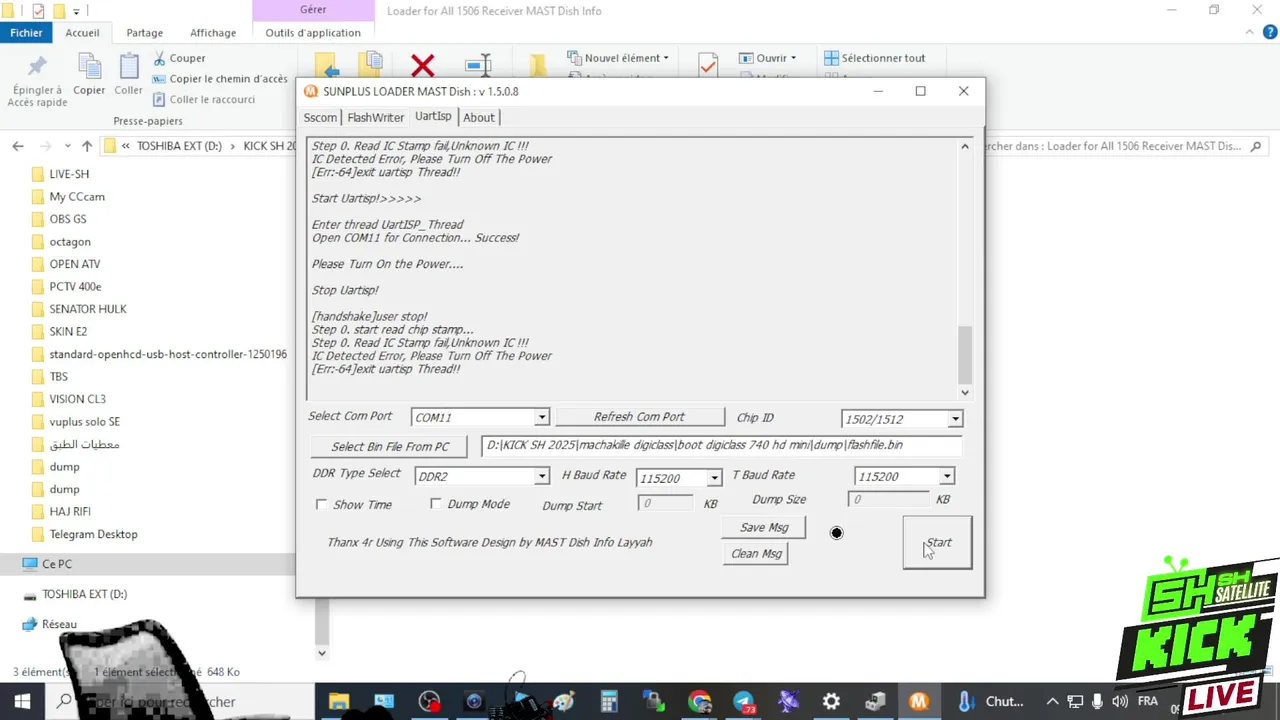The height and width of the screenshot is (720, 1280).
Task: Switch to the Sscom tab
Action: coord(320,117)
